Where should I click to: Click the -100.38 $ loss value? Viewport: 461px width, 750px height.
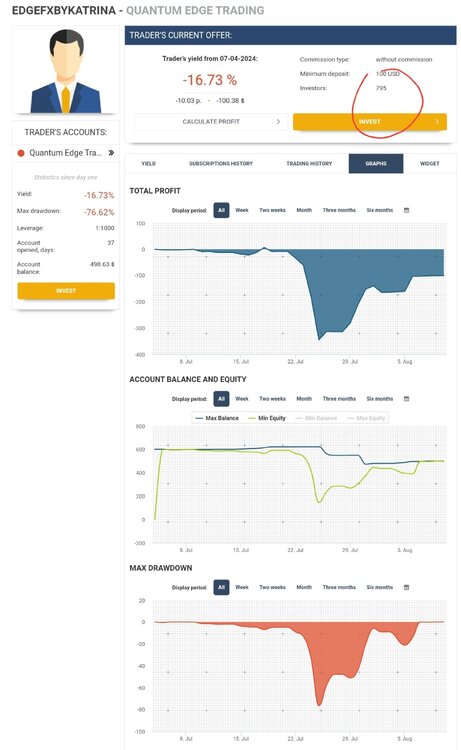click(230, 101)
